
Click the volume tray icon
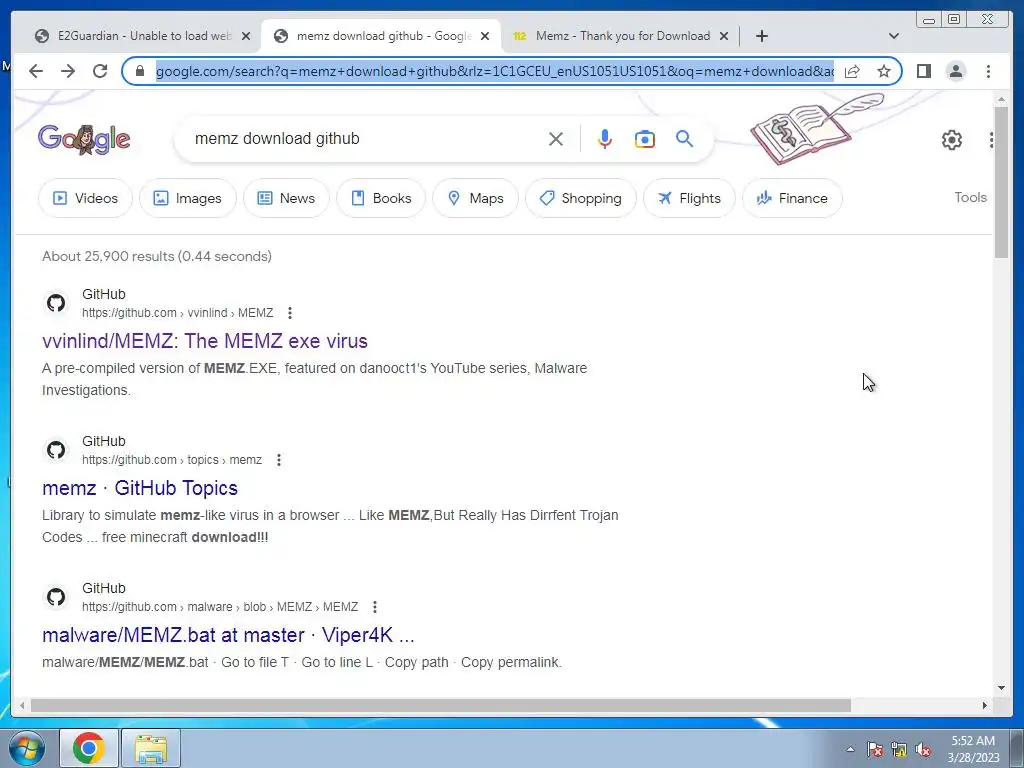(923, 750)
